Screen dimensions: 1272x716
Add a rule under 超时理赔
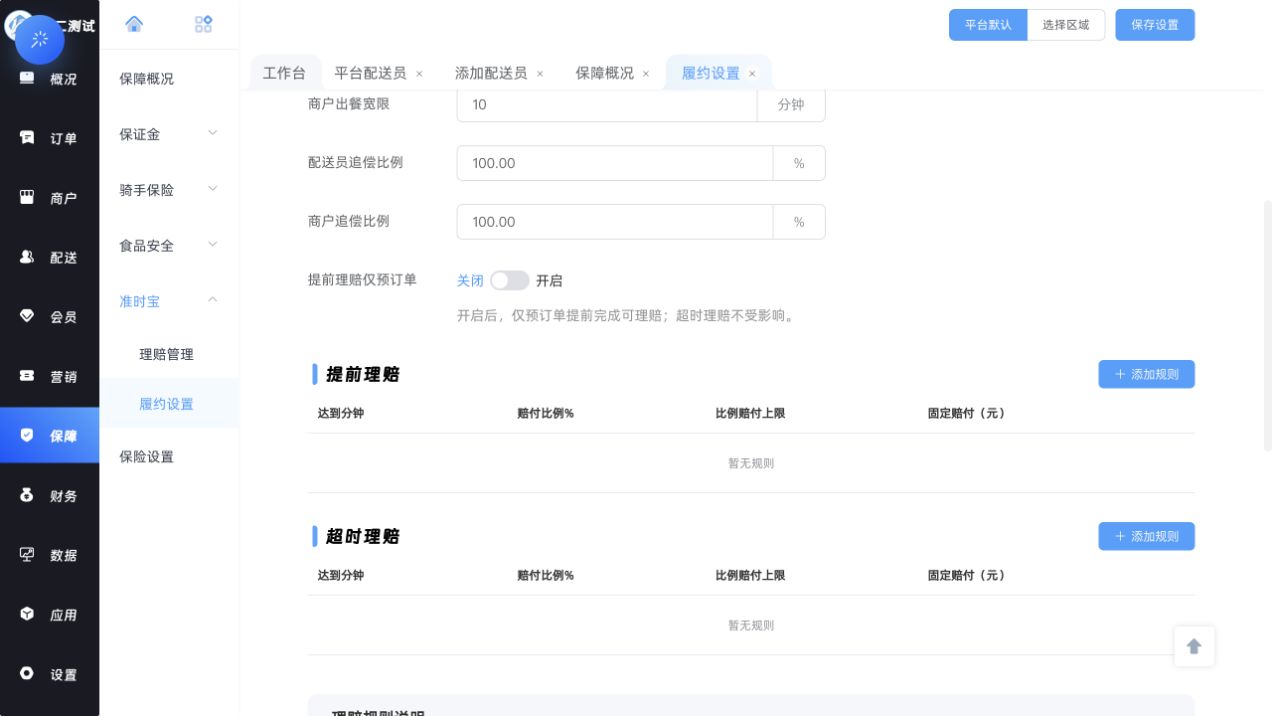[1147, 536]
